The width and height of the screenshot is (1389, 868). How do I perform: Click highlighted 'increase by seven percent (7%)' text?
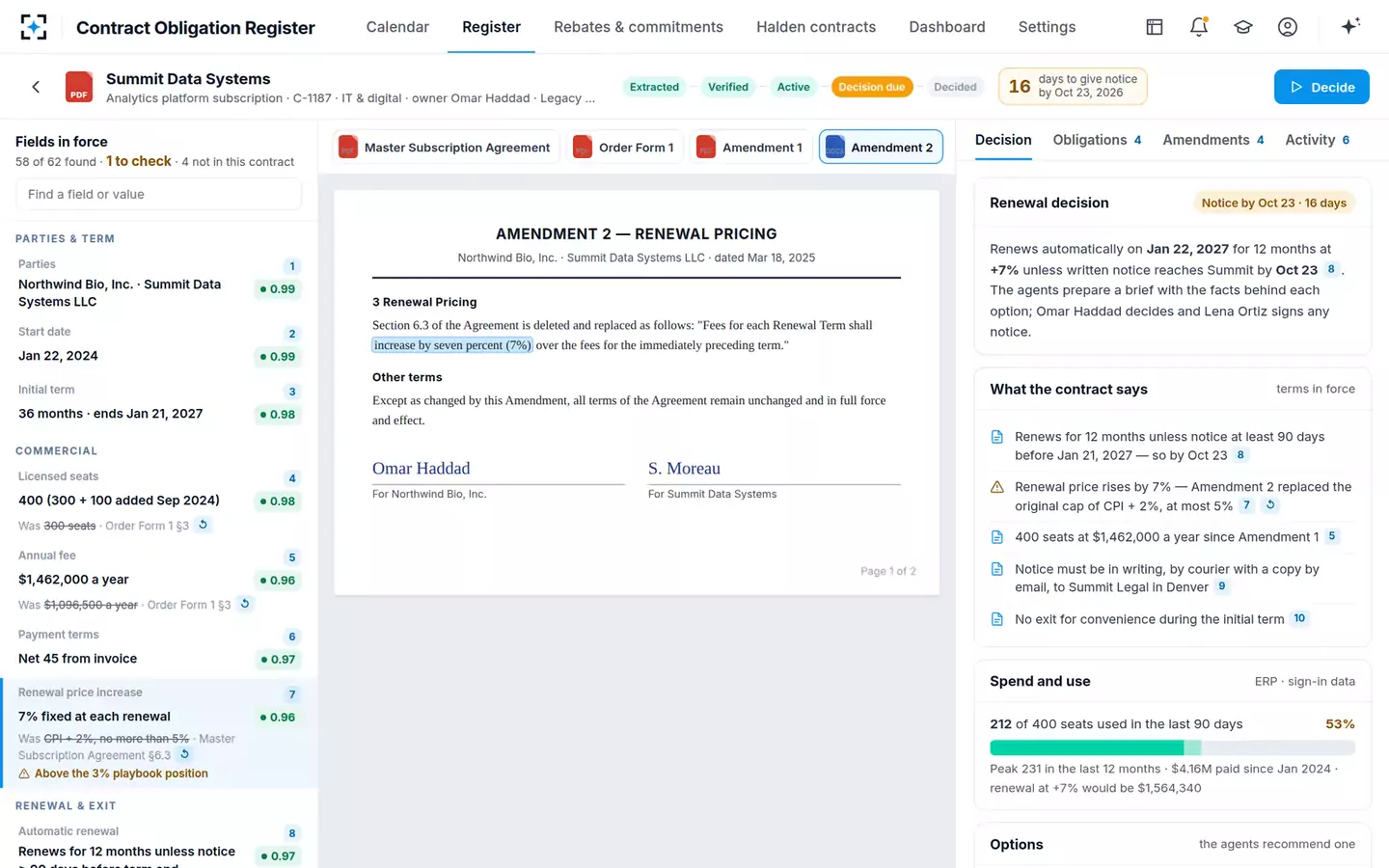[452, 345]
